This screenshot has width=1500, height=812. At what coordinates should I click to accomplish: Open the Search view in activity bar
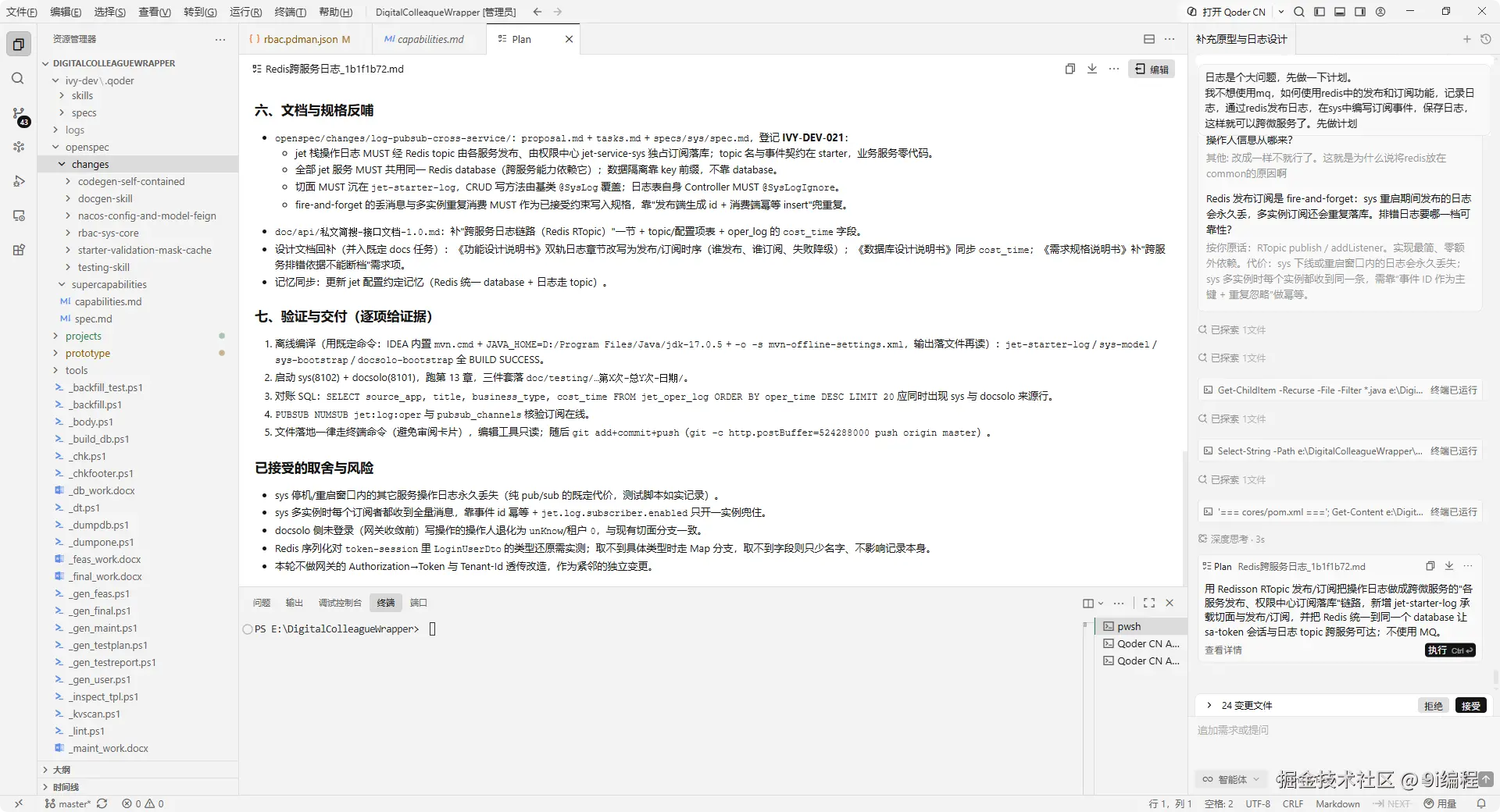click(x=19, y=79)
